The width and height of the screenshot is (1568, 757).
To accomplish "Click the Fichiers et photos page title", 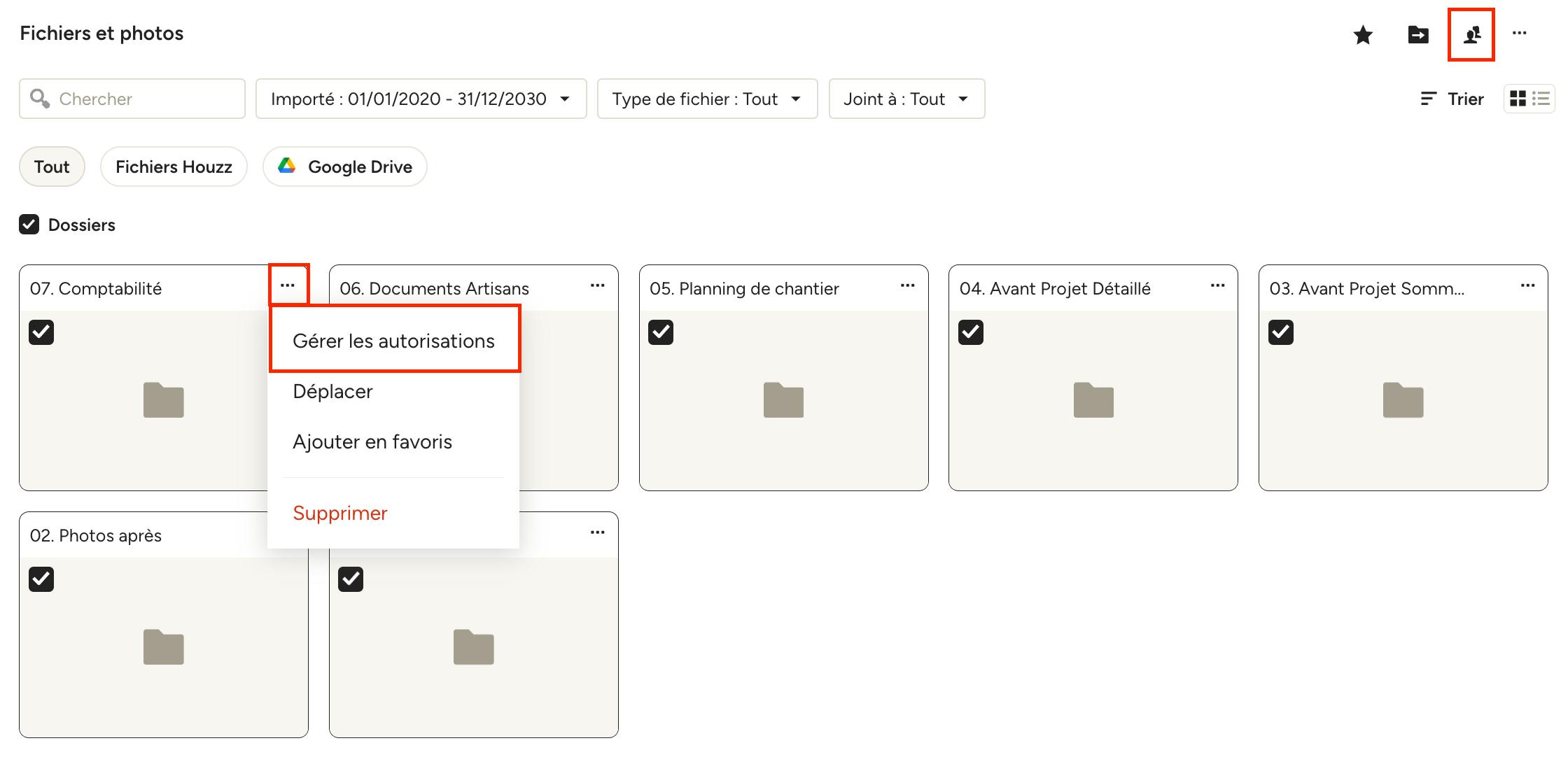I will pos(101,33).
